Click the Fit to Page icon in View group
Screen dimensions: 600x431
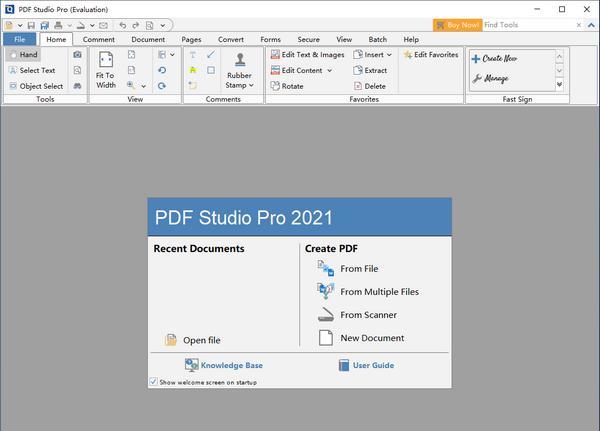(x=131, y=55)
